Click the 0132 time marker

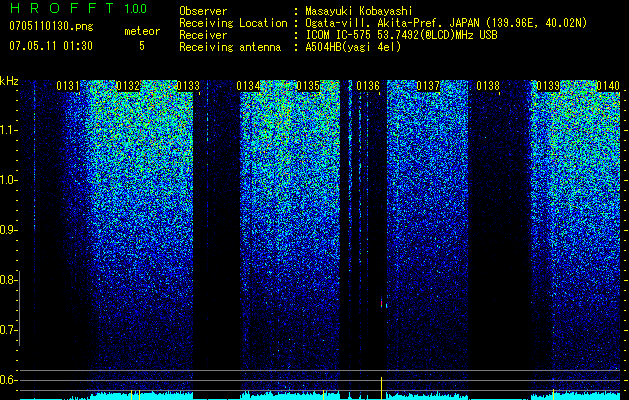click(128, 86)
